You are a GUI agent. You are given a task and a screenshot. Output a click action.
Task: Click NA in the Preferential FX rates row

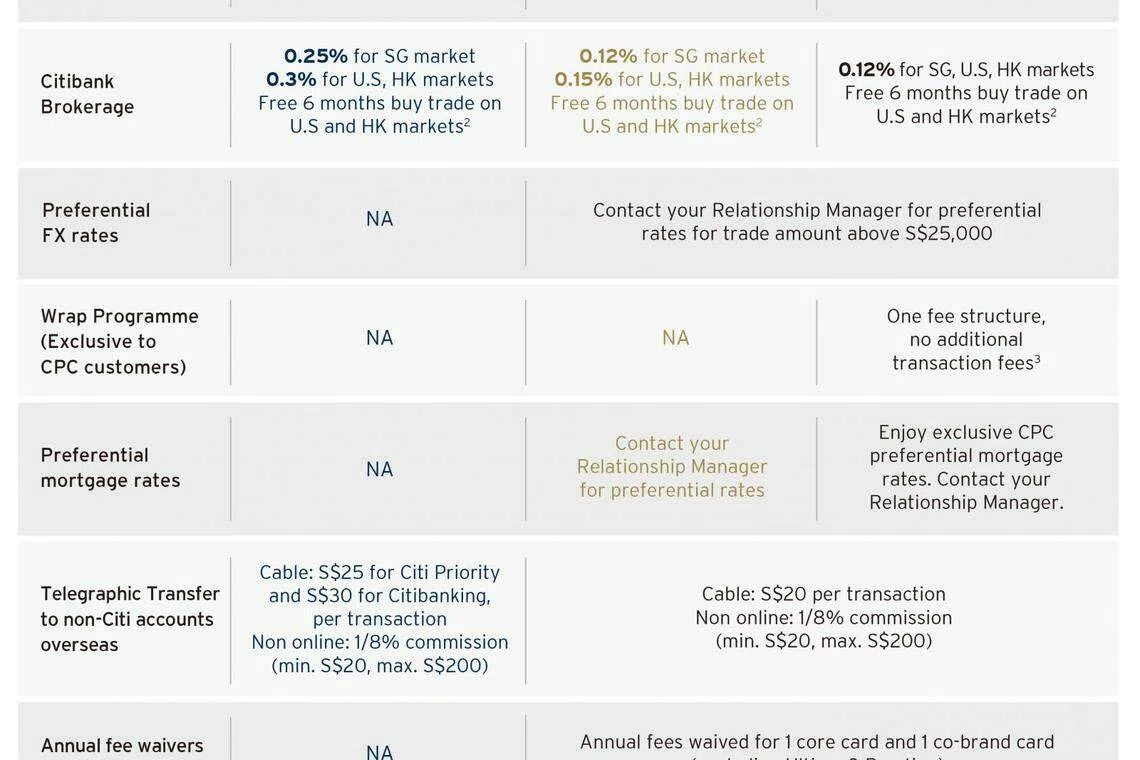point(379,219)
